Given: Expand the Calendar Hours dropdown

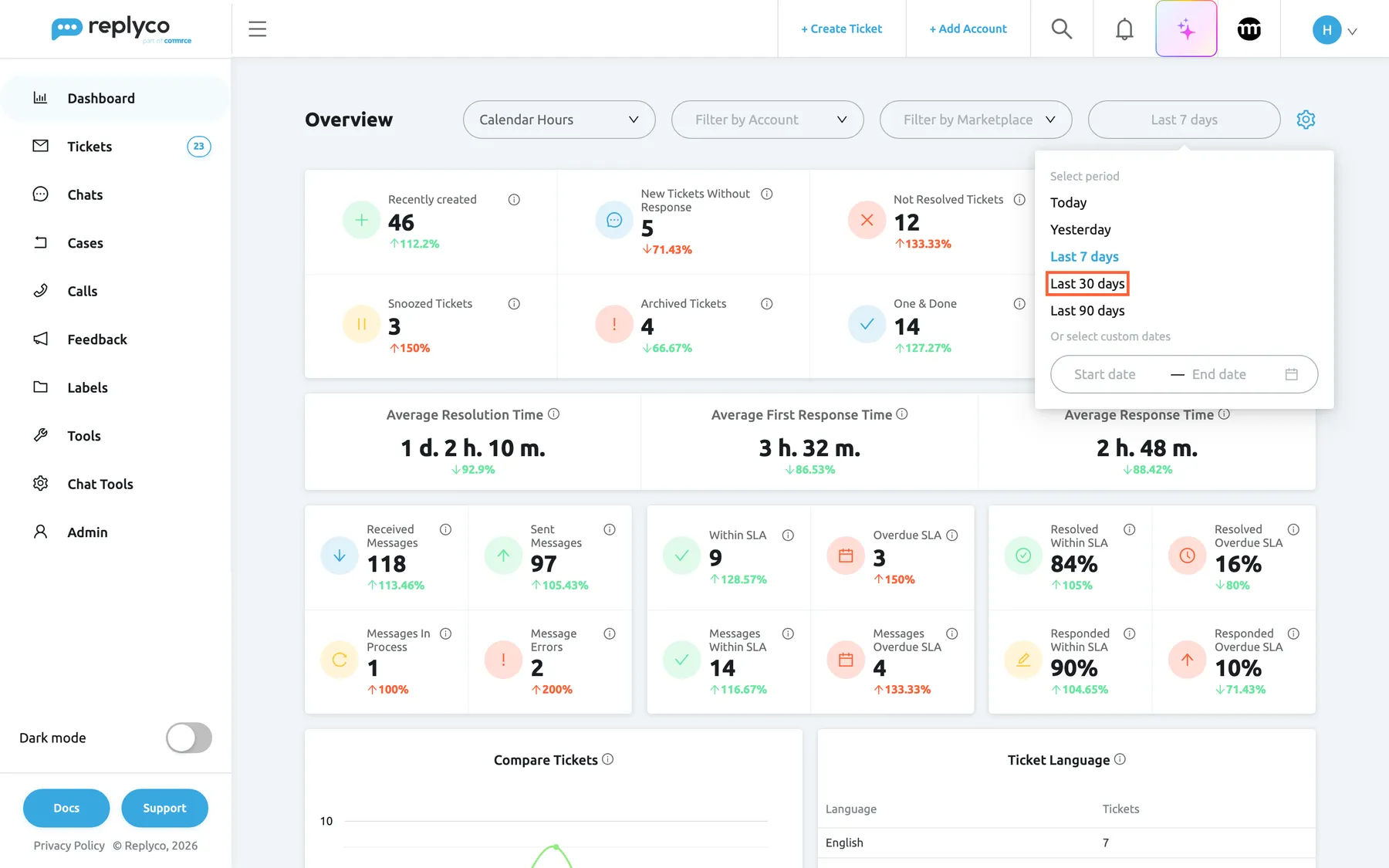Looking at the screenshot, I should point(559,120).
